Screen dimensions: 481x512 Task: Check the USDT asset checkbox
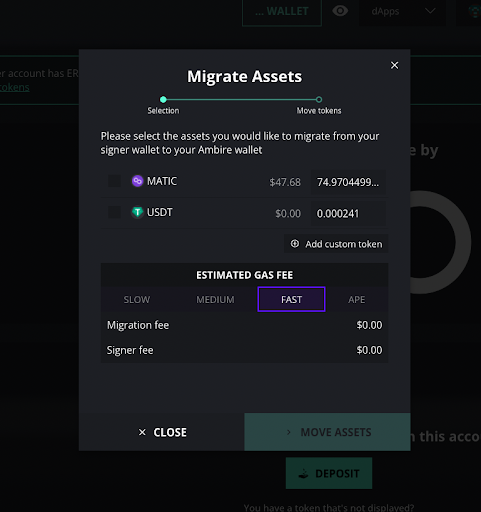tap(114, 212)
